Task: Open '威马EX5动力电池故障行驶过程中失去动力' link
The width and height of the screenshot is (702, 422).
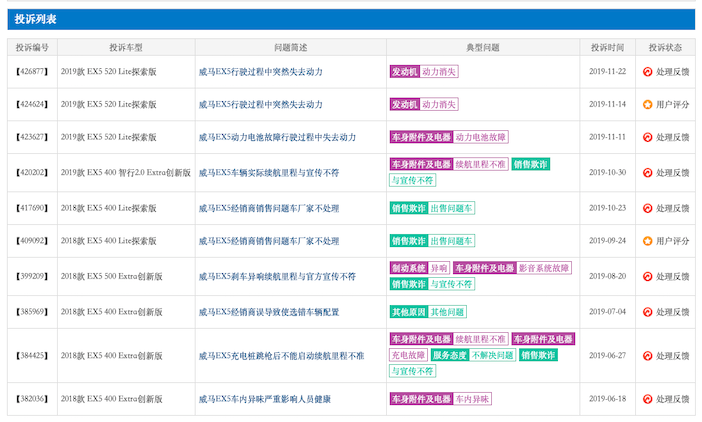Action: click(x=277, y=137)
